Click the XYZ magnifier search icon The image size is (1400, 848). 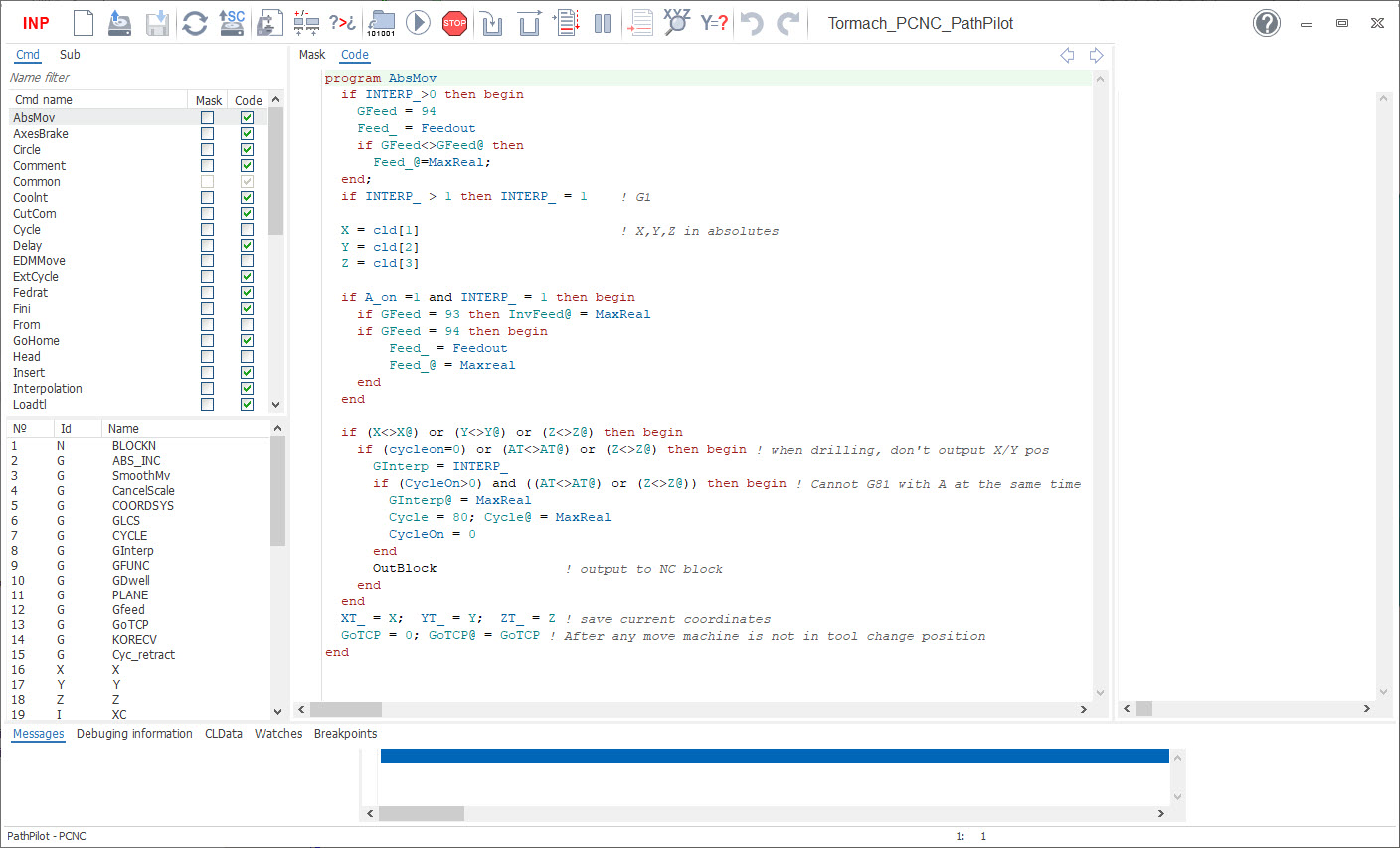coord(676,23)
